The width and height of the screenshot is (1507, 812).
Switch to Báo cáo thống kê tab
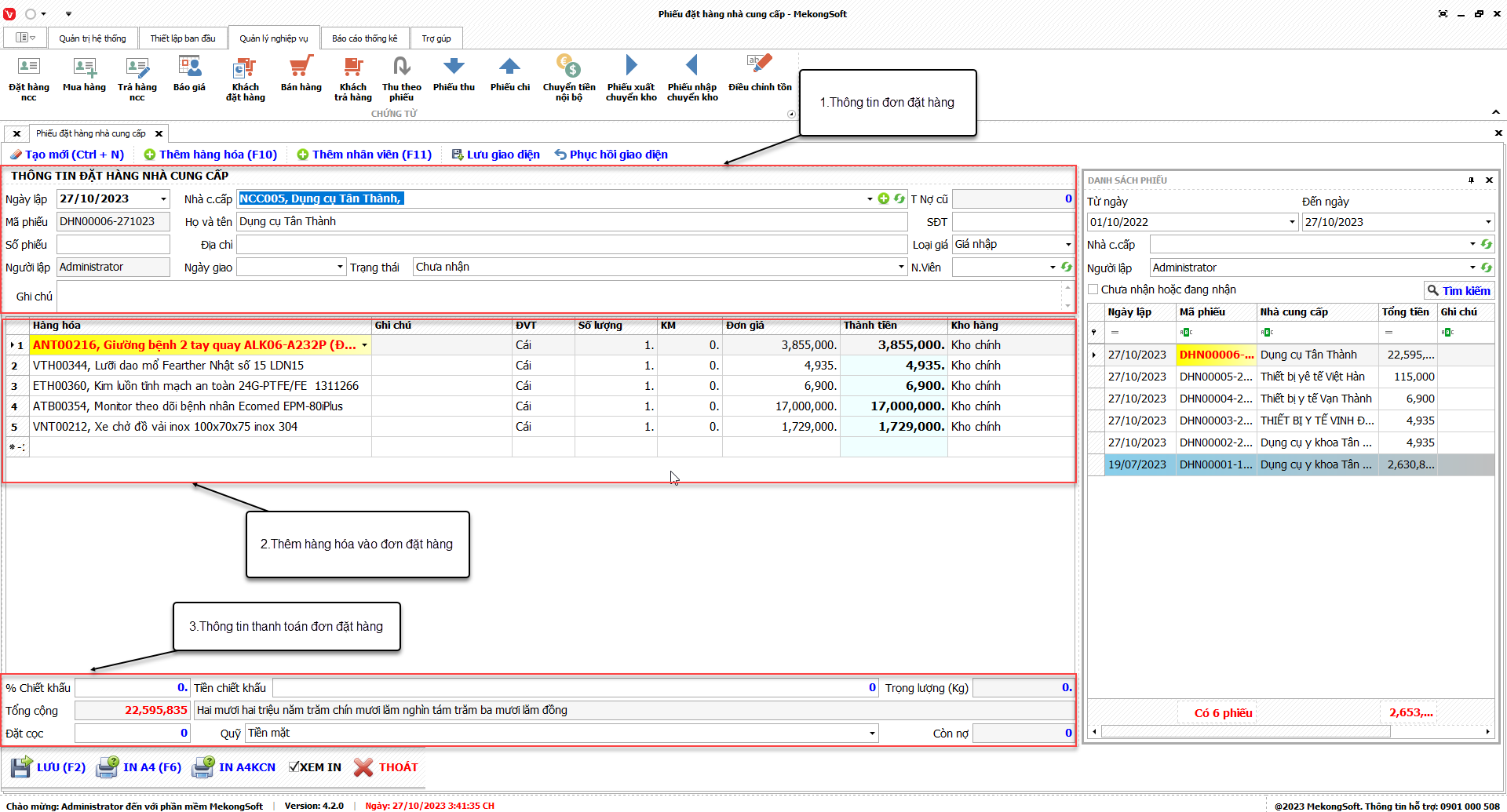(364, 38)
